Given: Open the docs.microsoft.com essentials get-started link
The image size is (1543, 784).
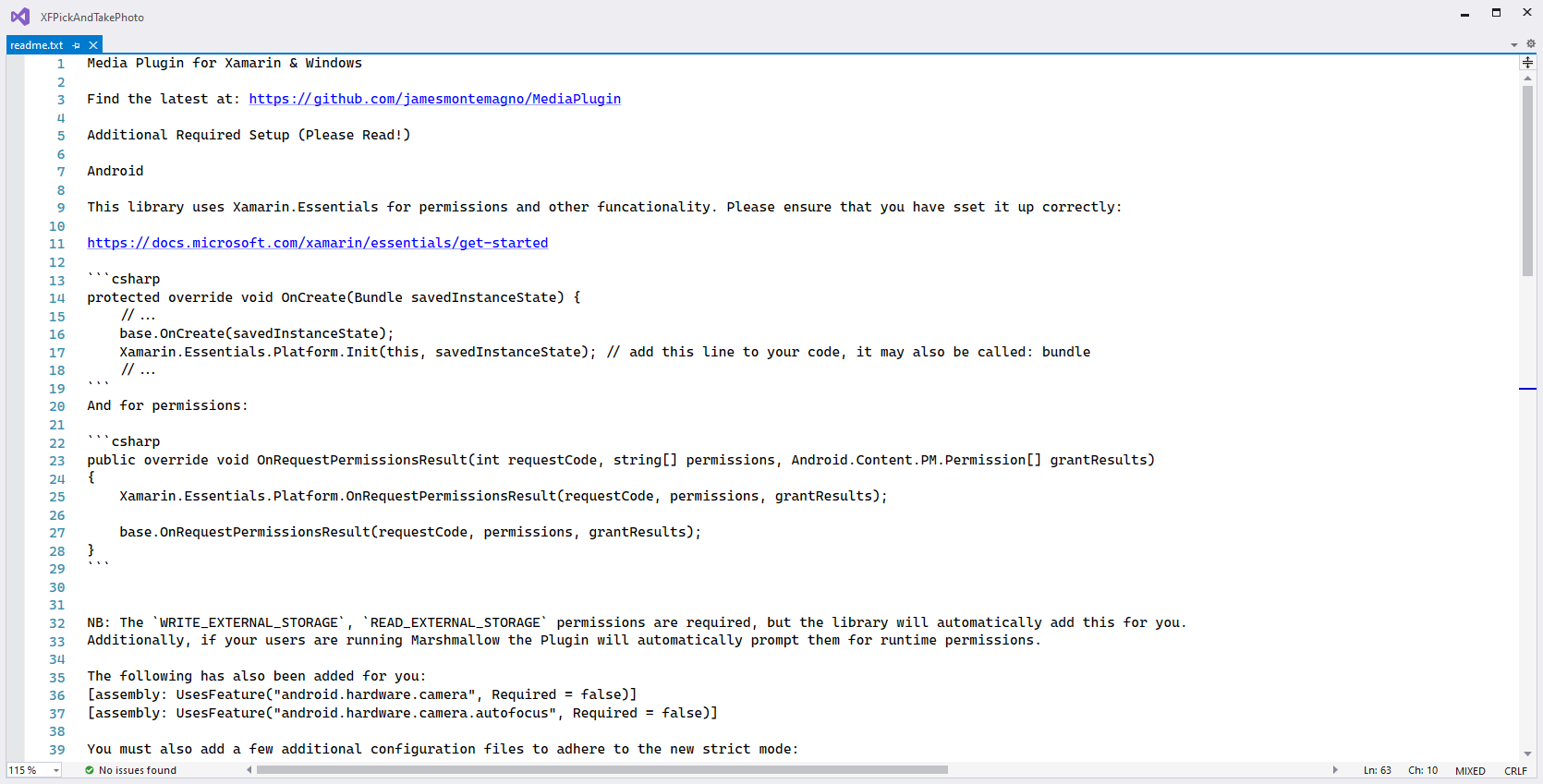Looking at the screenshot, I should tap(317, 243).
